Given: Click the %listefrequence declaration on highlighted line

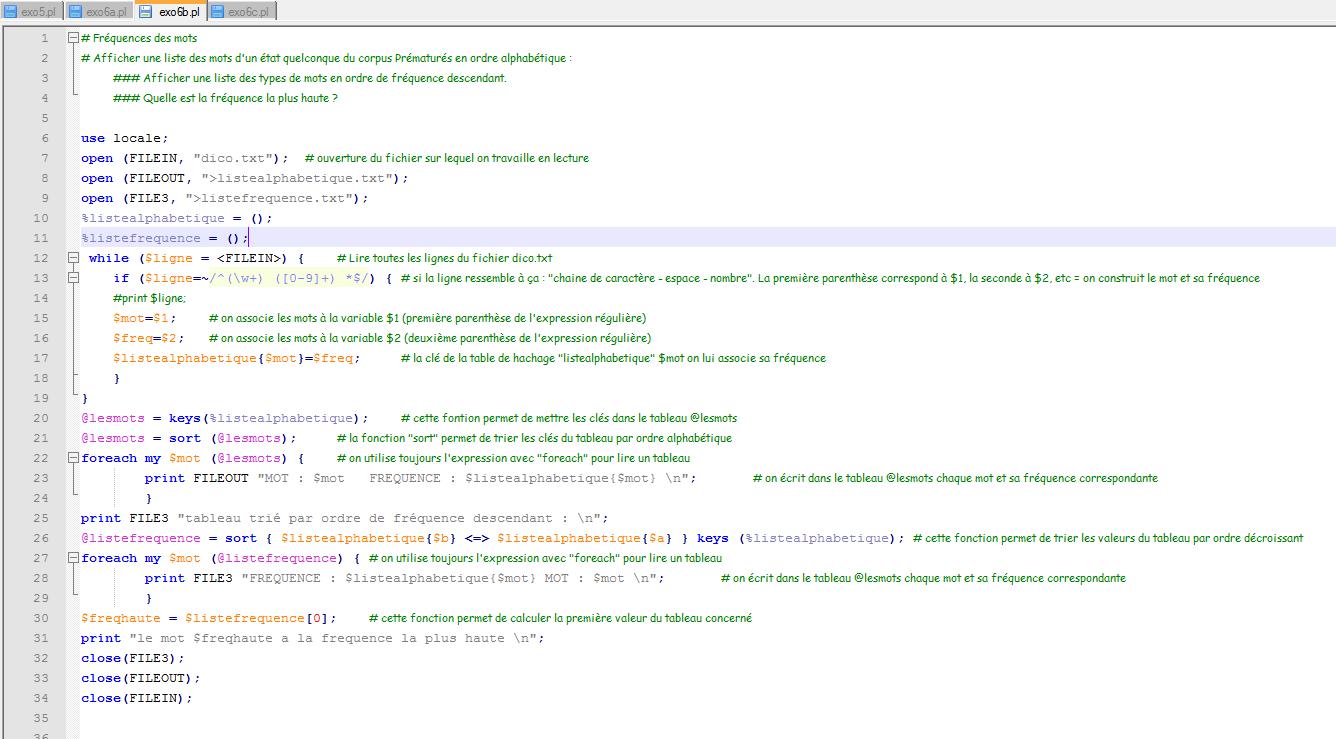Looking at the screenshot, I should [x=140, y=238].
